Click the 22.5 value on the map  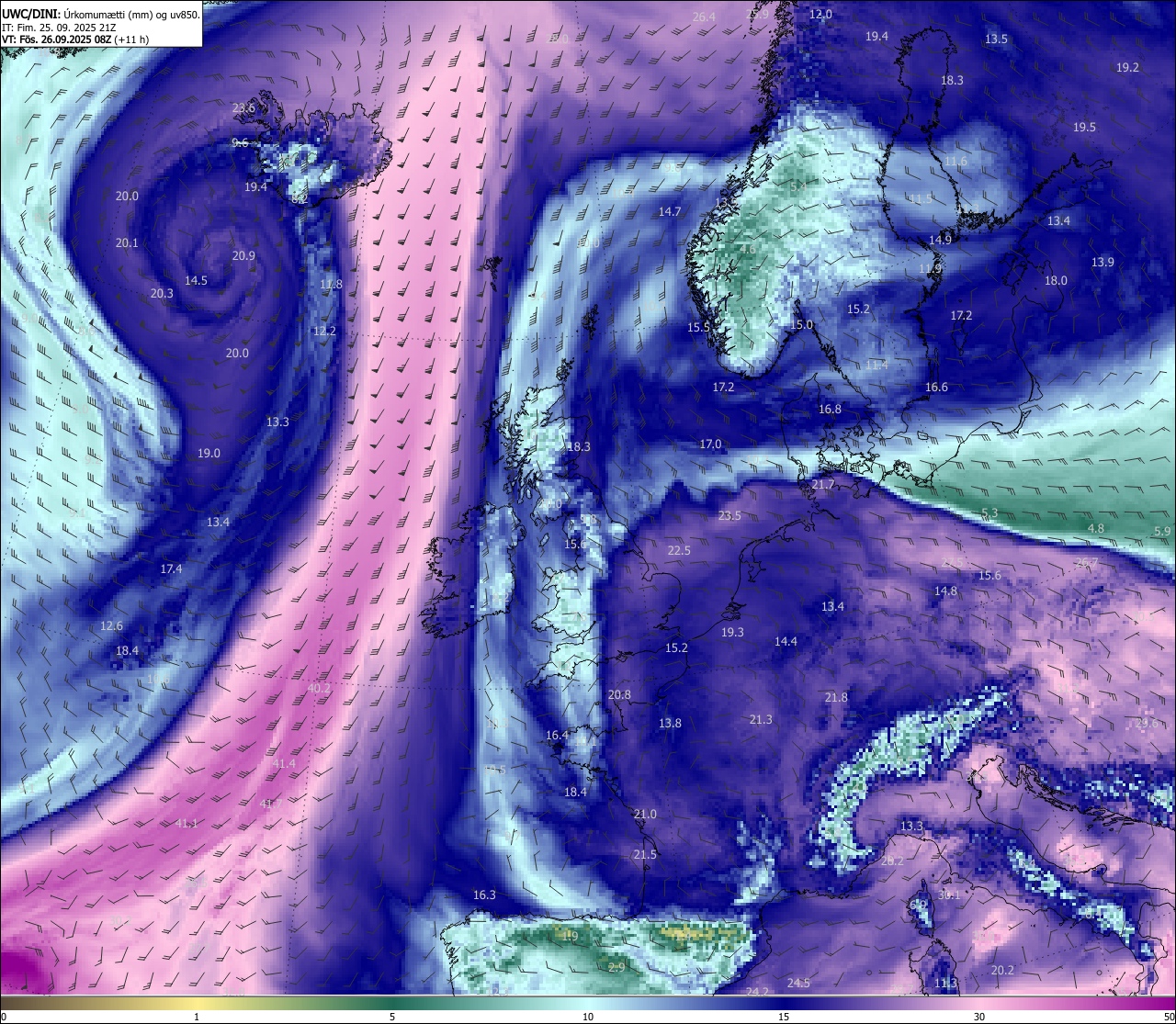(x=679, y=550)
